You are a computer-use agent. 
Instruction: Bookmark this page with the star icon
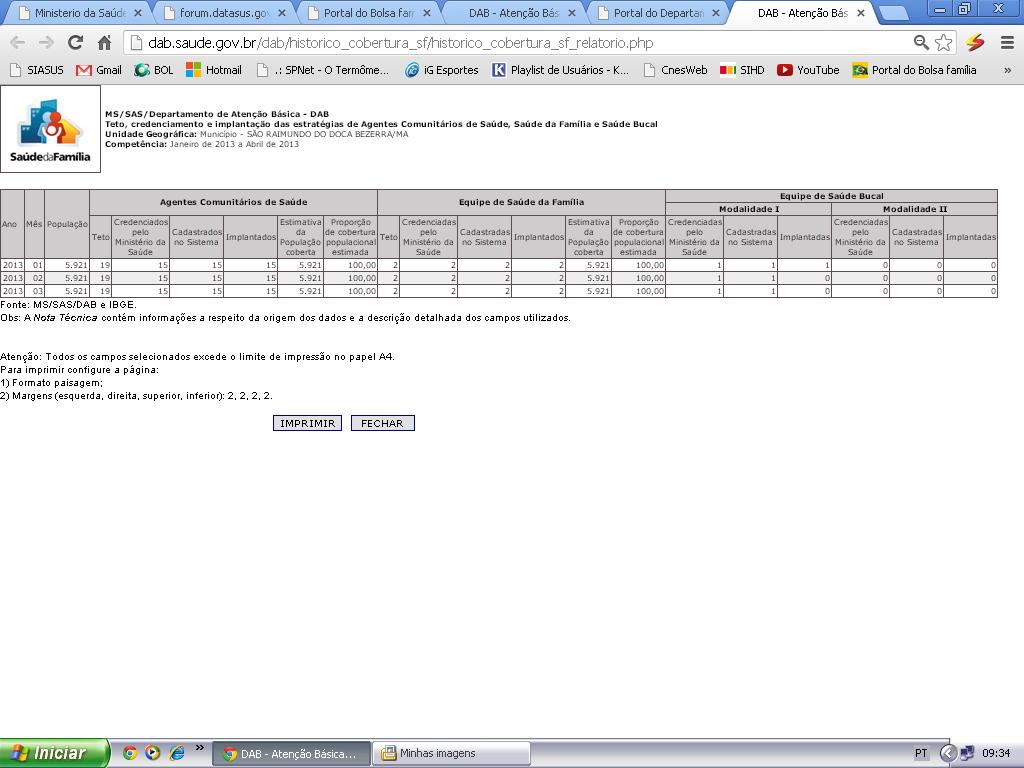[943, 43]
